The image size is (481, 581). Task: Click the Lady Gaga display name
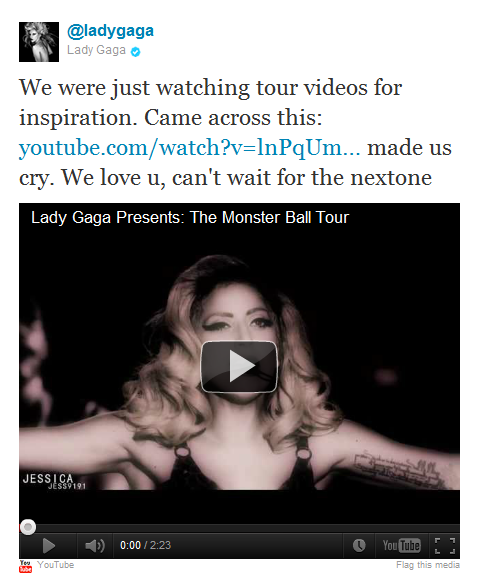pos(96,50)
